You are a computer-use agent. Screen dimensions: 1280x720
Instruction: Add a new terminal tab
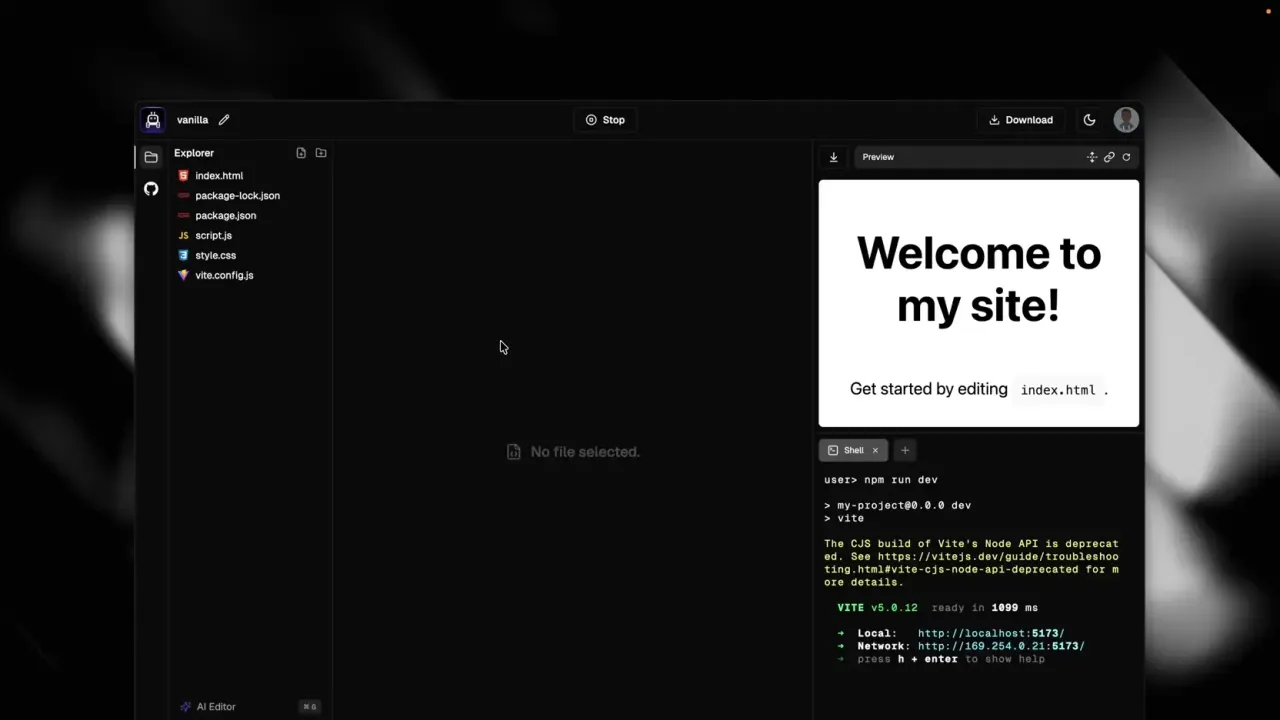pos(905,451)
